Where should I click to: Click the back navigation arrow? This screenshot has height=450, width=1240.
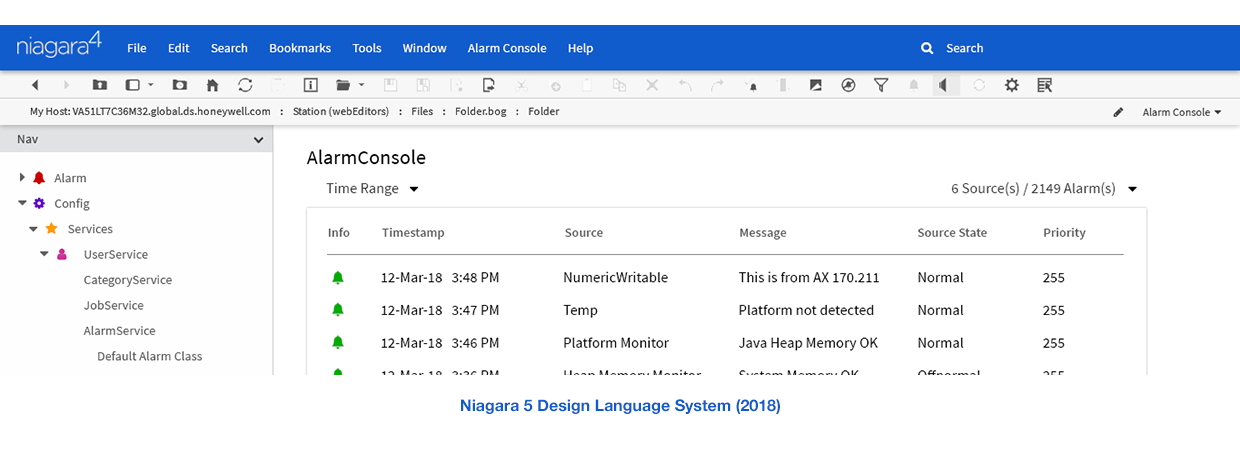tap(36, 86)
